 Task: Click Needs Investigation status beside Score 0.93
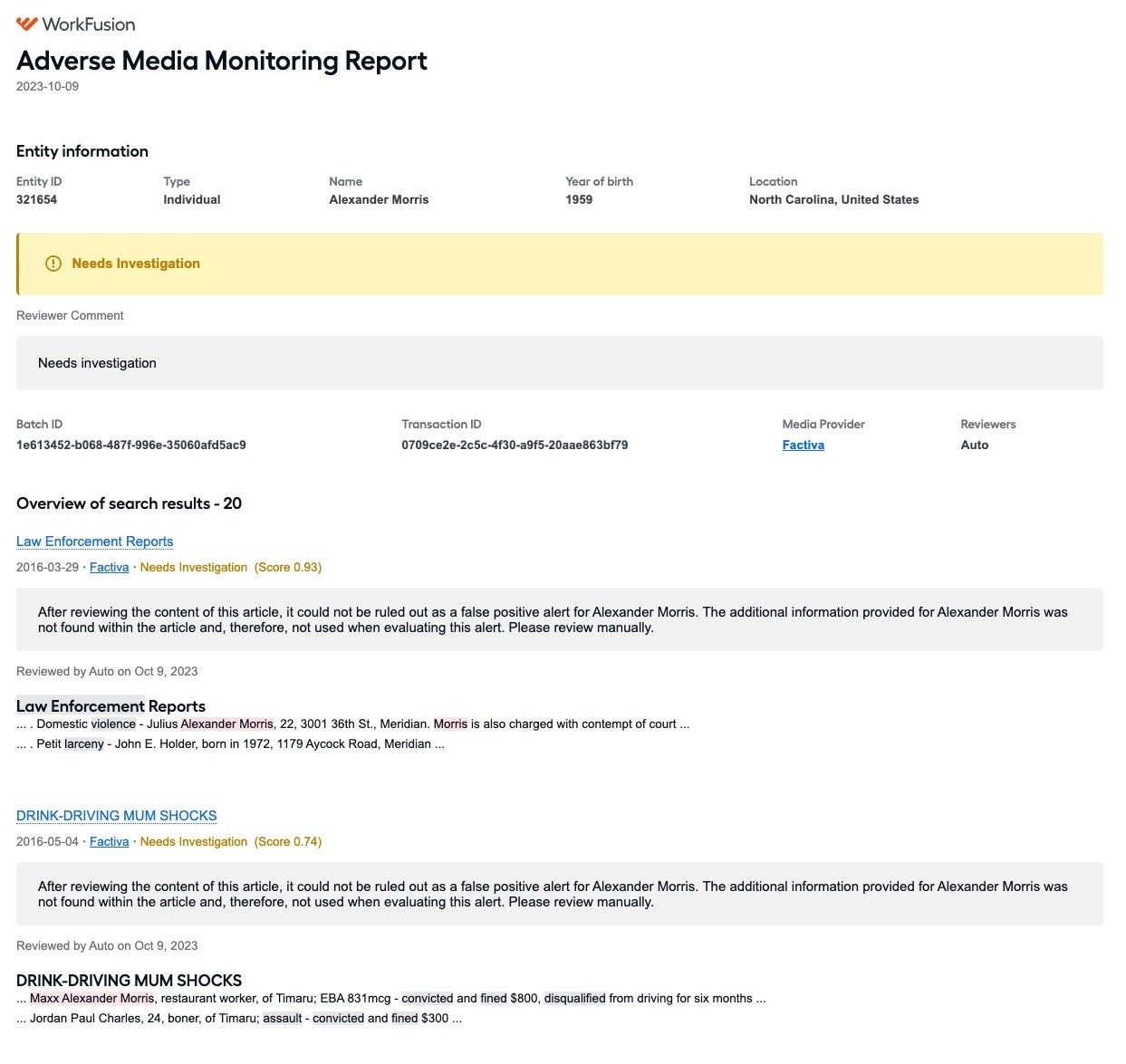pos(193,567)
